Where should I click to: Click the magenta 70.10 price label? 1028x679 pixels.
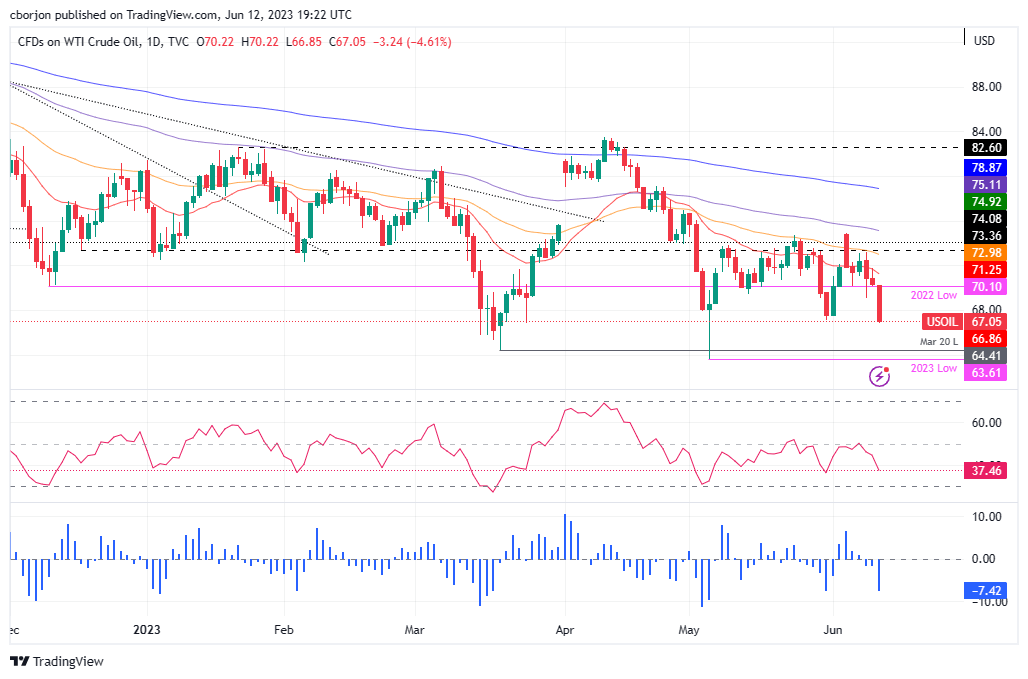(984, 287)
